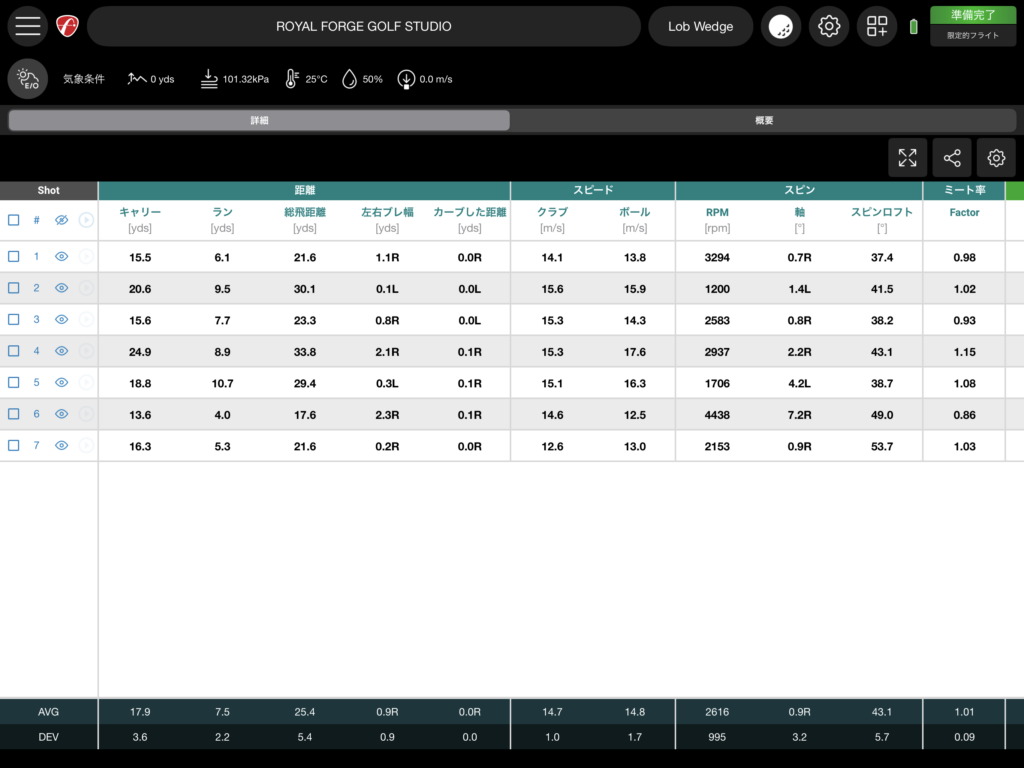Play video for shot 1
1024x768 pixels.
pos(86,257)
